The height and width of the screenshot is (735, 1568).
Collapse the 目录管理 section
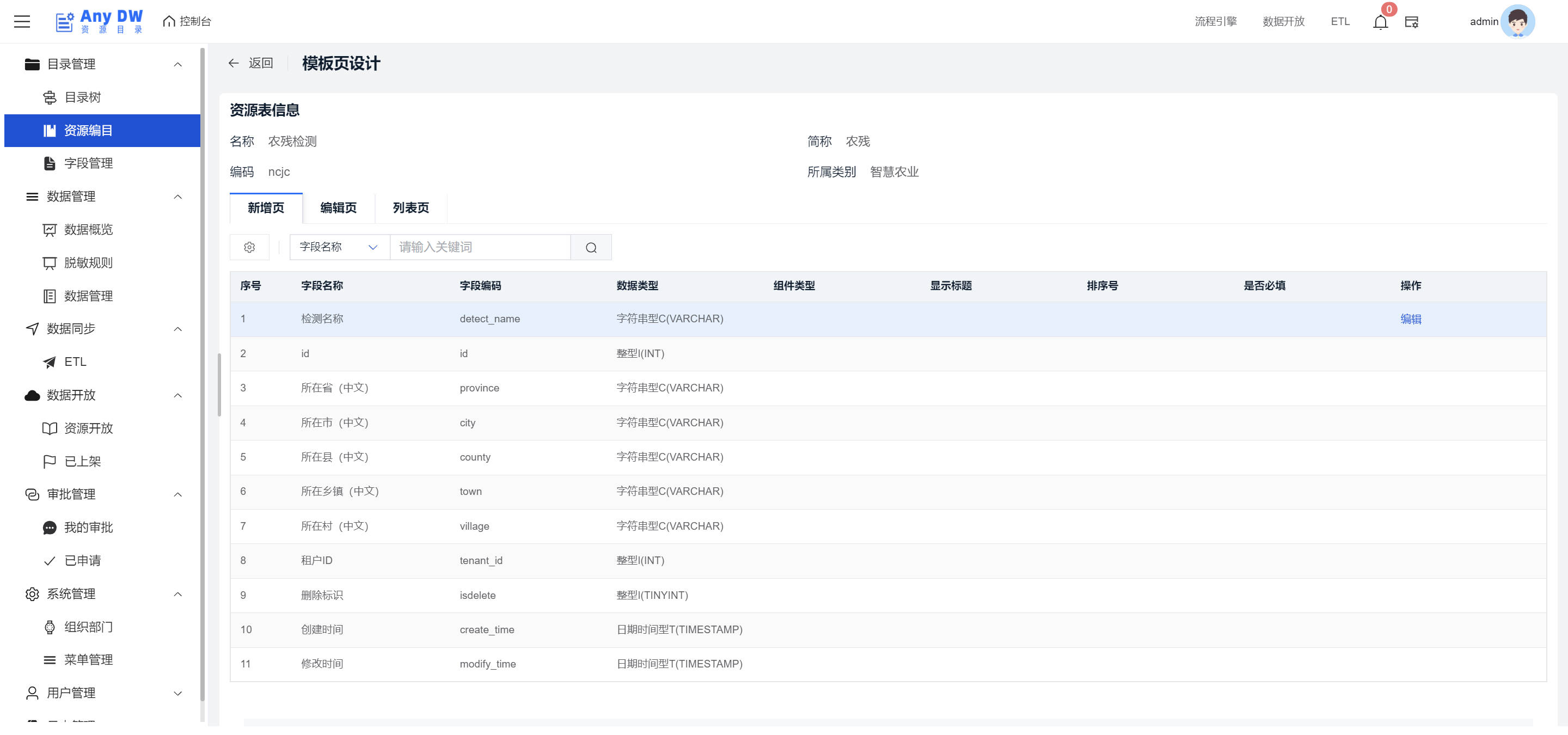pyautogui.click(x=177, y=64)
